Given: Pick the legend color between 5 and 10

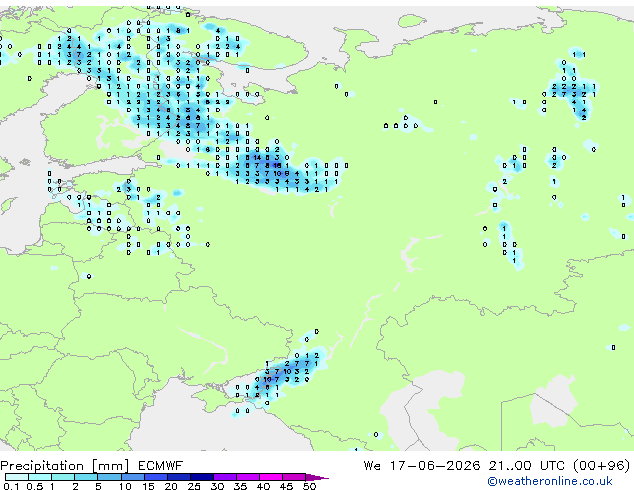Looking at the screenshot, I should (109, 477).
